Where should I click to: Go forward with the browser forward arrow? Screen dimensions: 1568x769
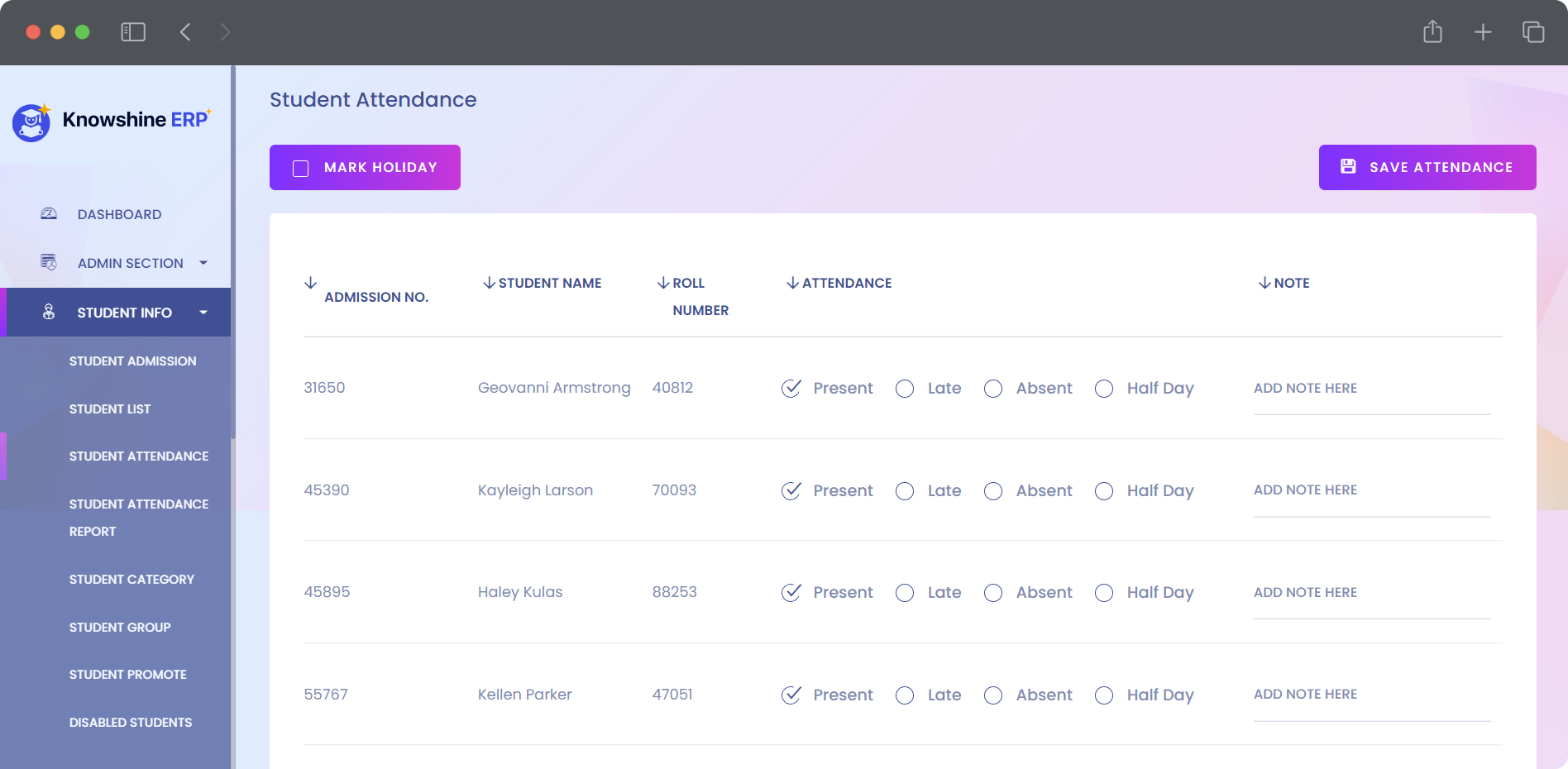point(225,32)
